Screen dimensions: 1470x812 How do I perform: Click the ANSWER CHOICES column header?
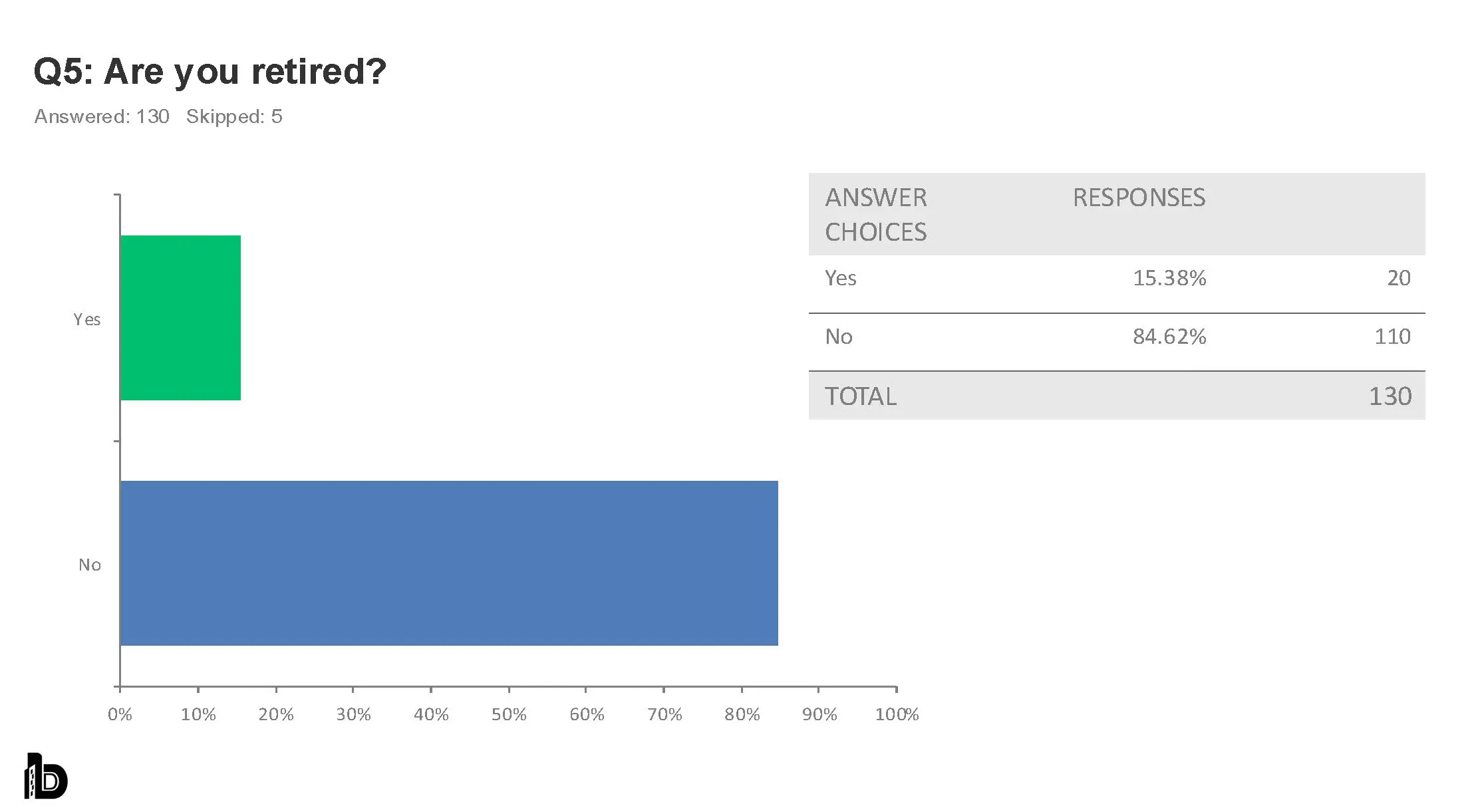tap(875, 214)
